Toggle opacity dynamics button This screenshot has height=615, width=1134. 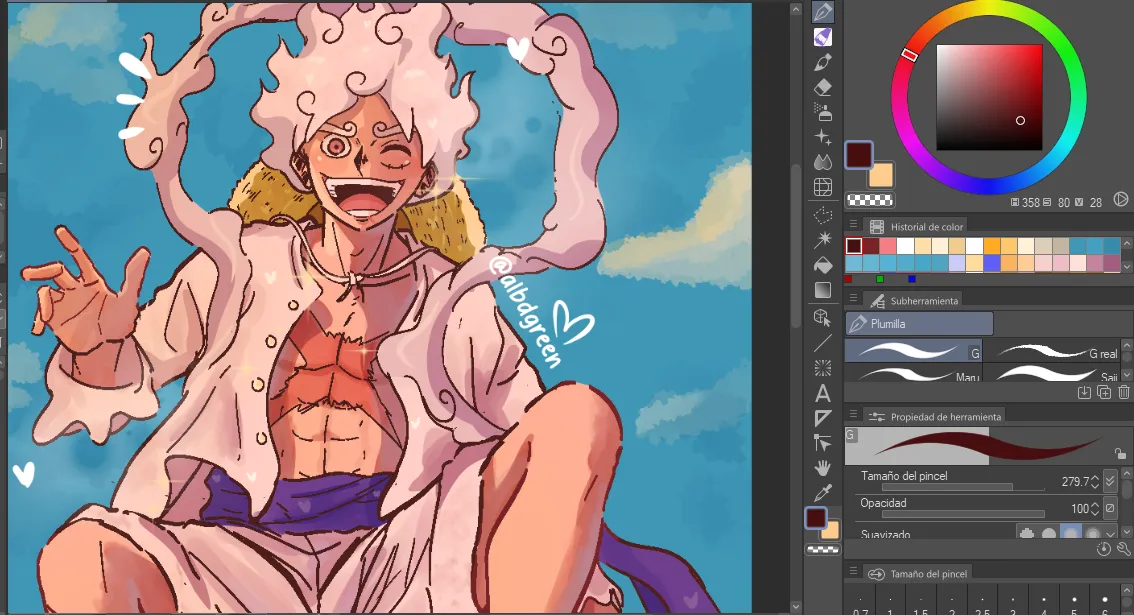click(x=1110, y=508)
